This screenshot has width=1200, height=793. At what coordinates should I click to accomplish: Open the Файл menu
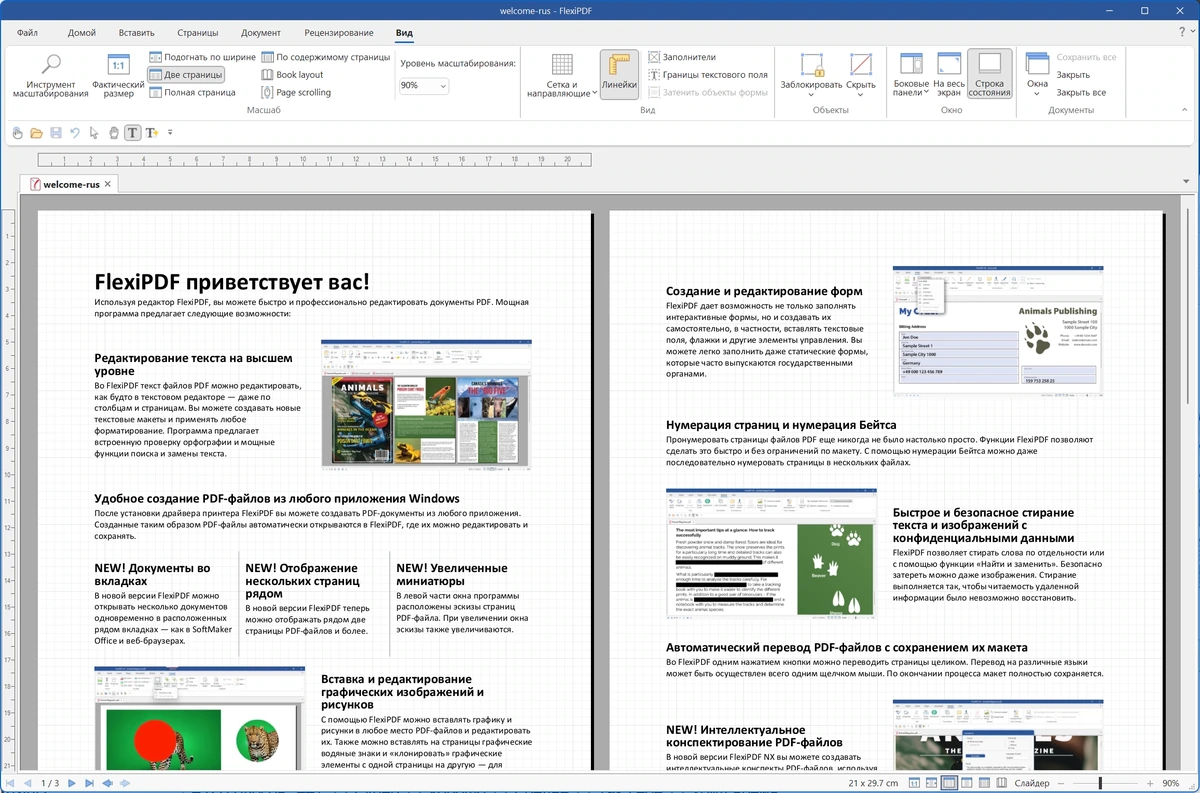27,33
